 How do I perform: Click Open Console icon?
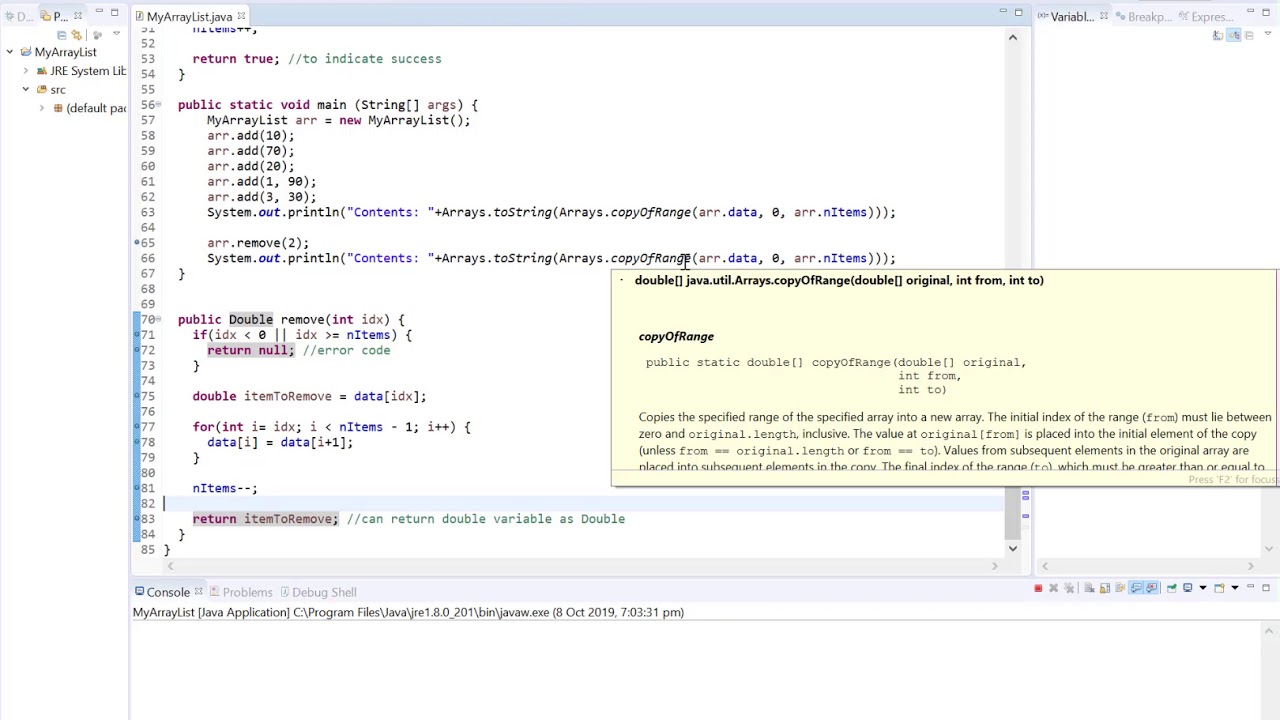[1219, 588]
